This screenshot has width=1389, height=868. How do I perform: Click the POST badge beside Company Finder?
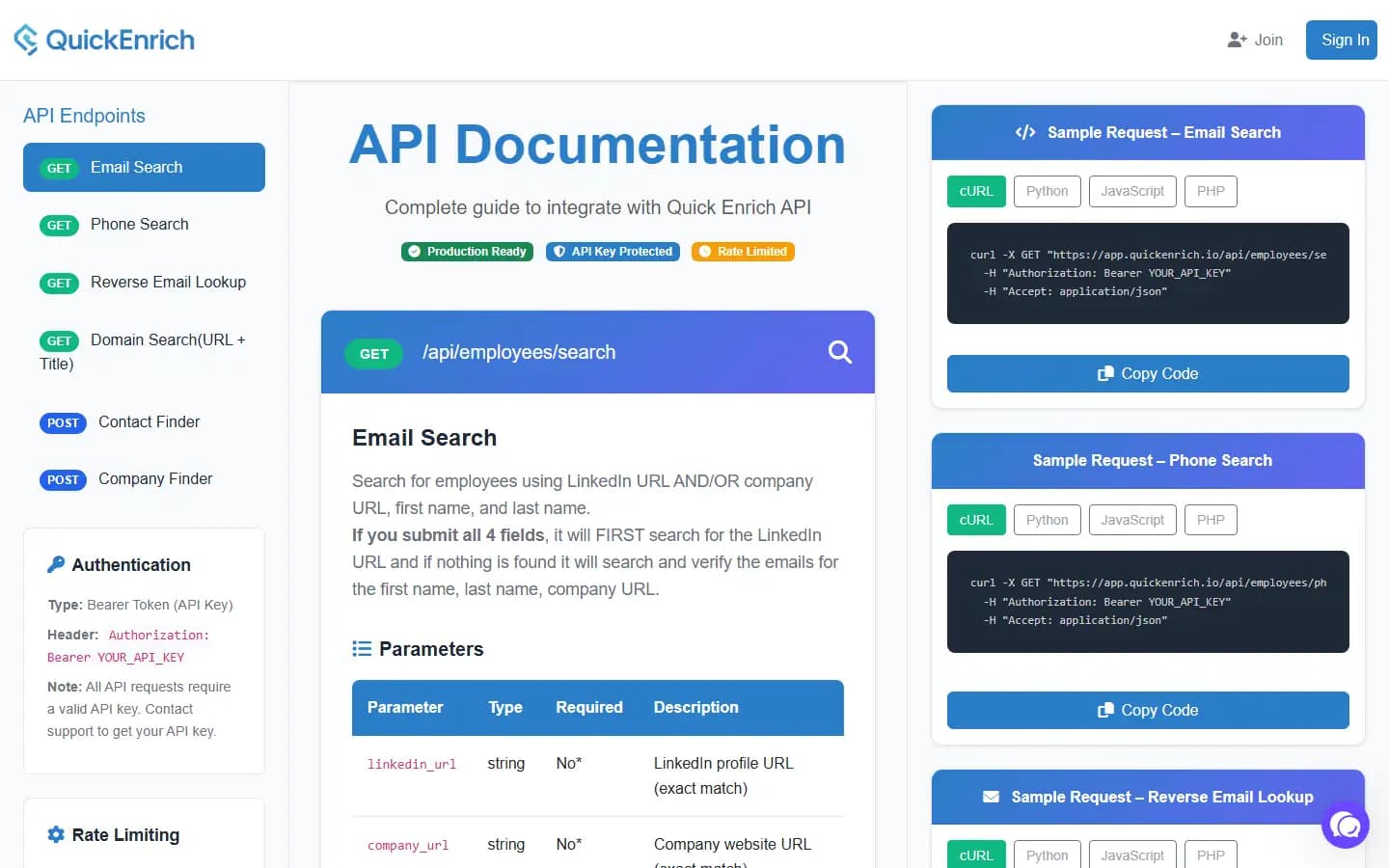point(63,479)
